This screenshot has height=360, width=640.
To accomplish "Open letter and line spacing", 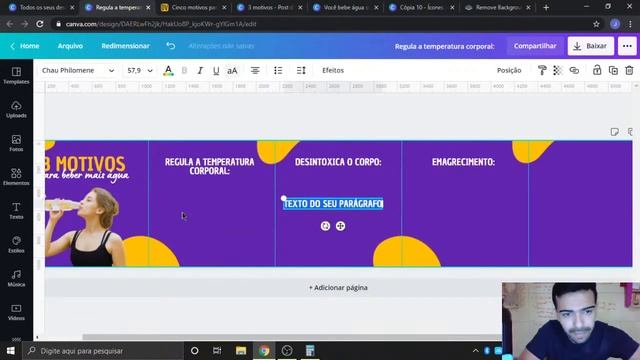I will tap(301, 71).
